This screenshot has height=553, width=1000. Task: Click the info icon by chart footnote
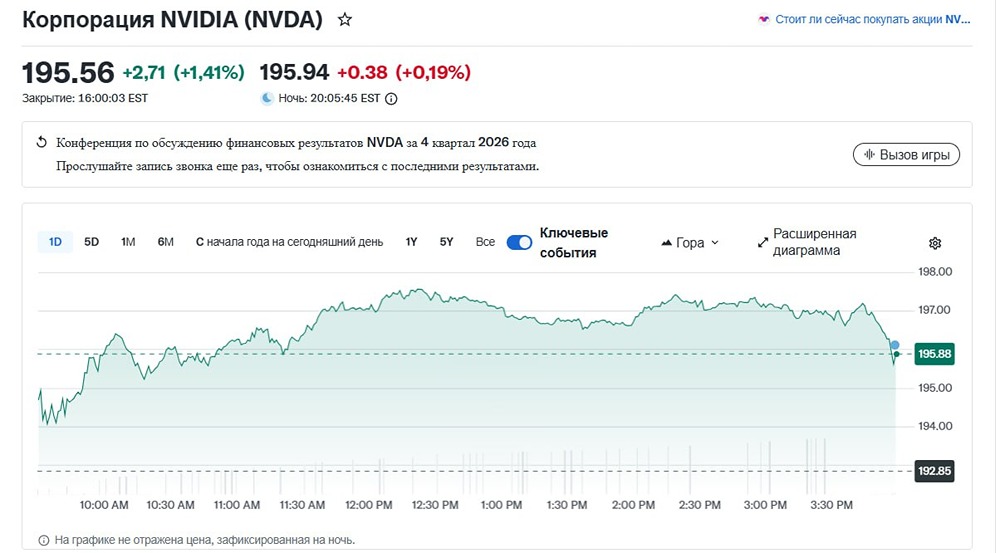click(43, 540)
